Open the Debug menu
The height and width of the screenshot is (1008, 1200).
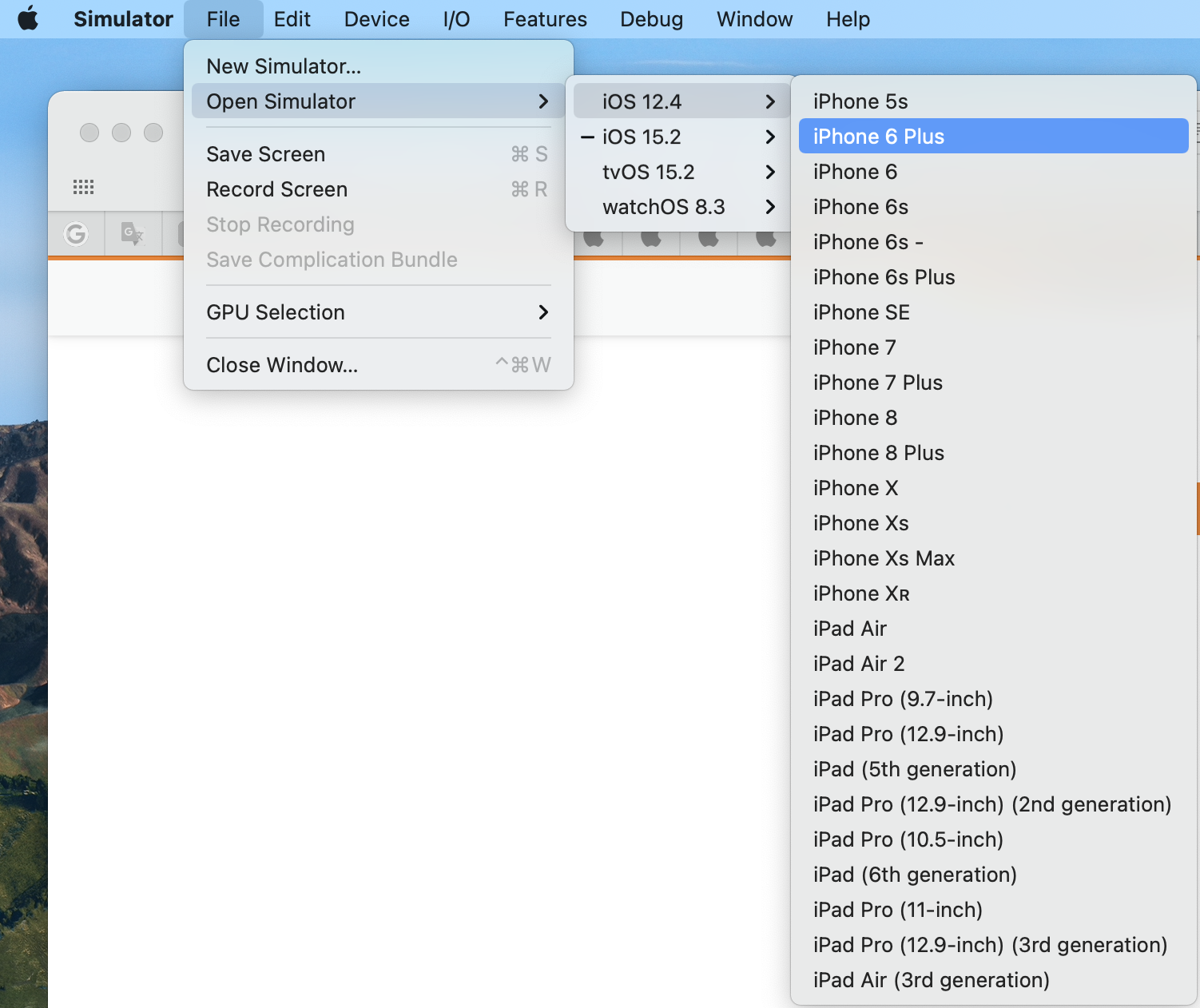click(x=651, y=18)
